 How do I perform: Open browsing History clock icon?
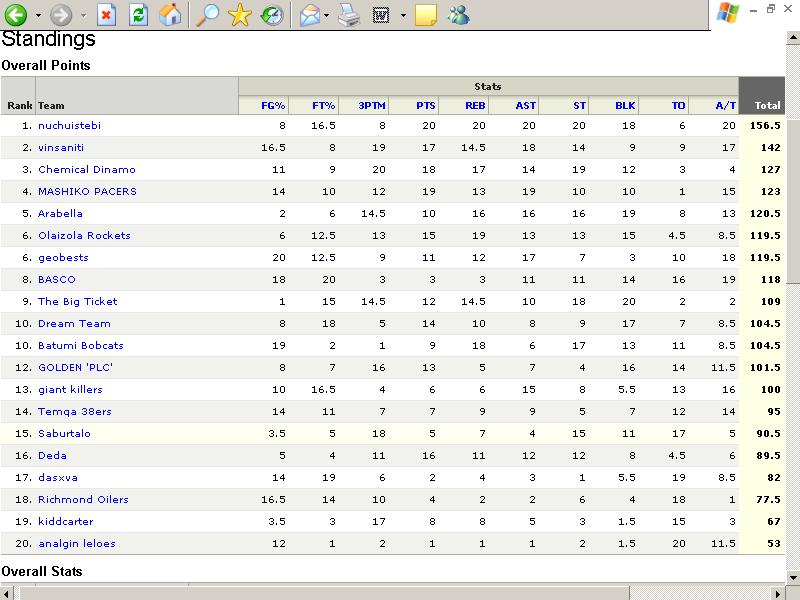click(x=272, y=15)
